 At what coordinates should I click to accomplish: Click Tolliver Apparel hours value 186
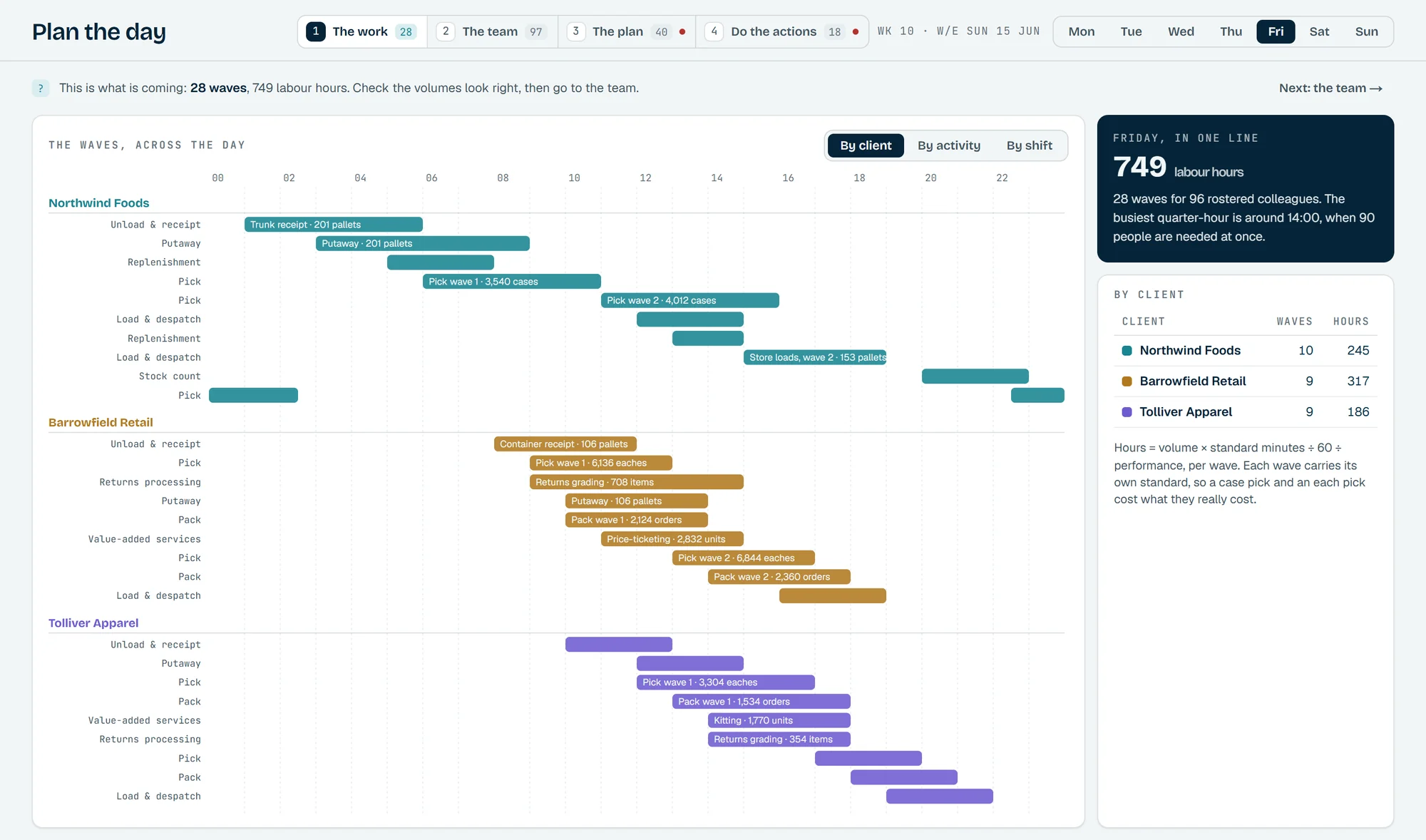(1358, 412)
